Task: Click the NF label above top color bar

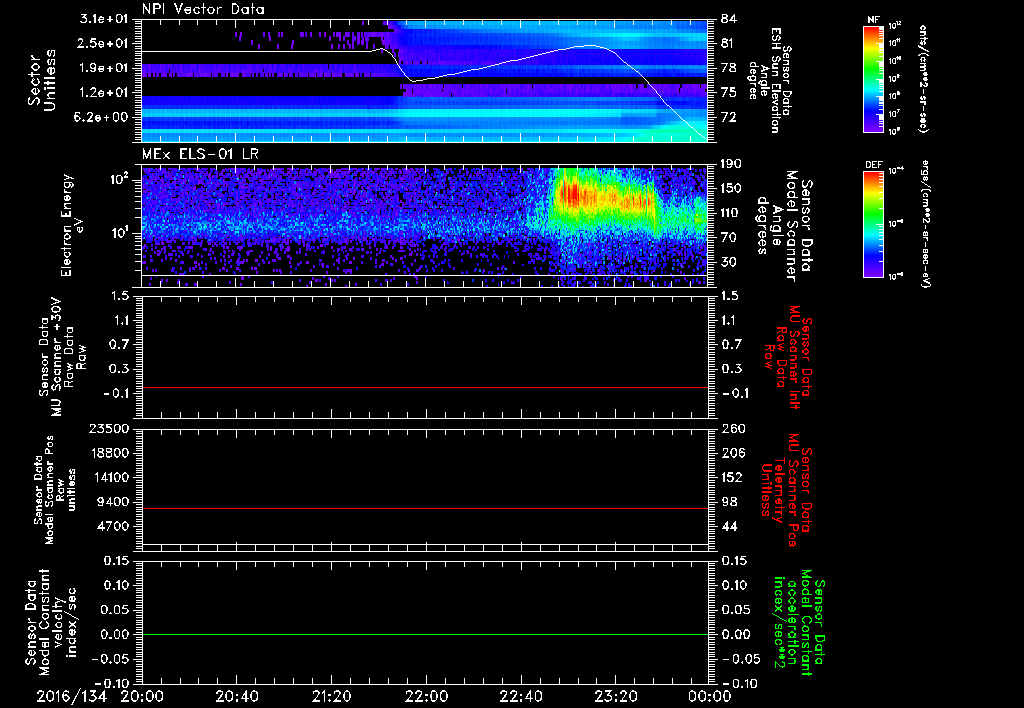Action: click(873, 20)
